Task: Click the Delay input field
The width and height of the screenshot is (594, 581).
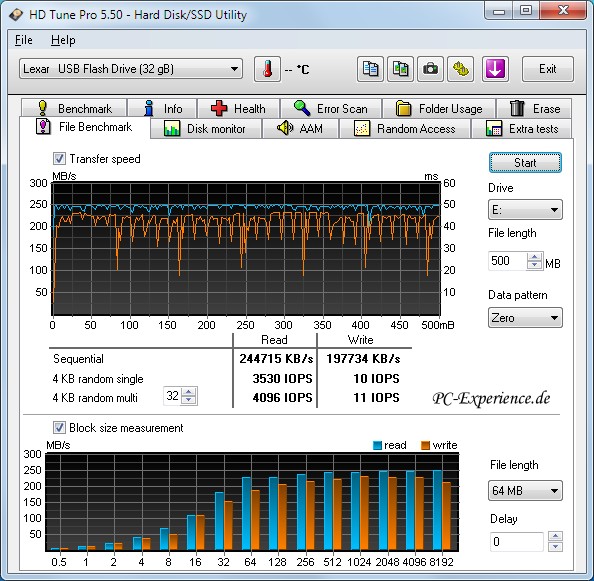Action: tap(517, 542)
